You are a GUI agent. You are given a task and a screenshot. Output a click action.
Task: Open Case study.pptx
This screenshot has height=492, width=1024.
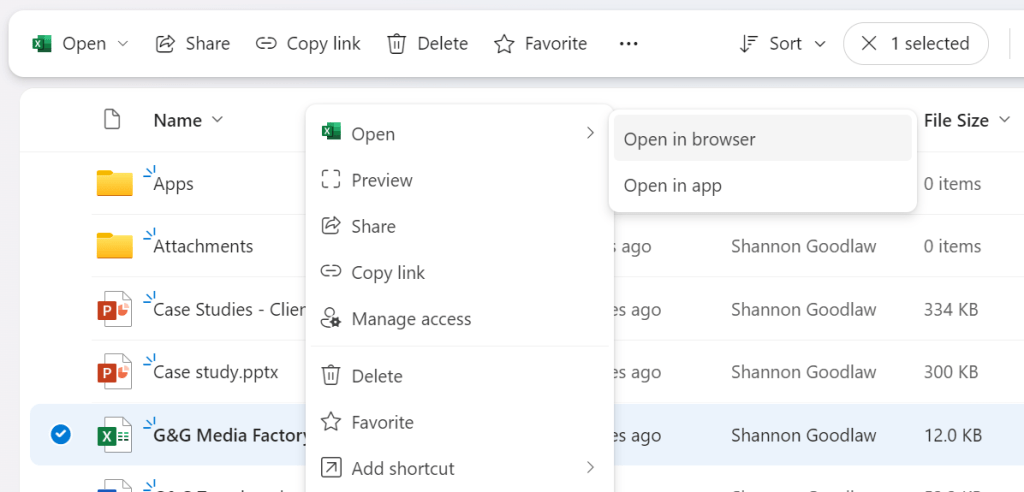[216, 372]
